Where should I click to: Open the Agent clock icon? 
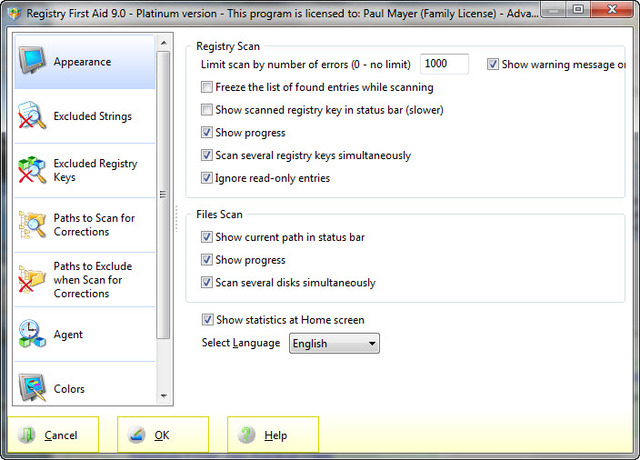[32, 333]
